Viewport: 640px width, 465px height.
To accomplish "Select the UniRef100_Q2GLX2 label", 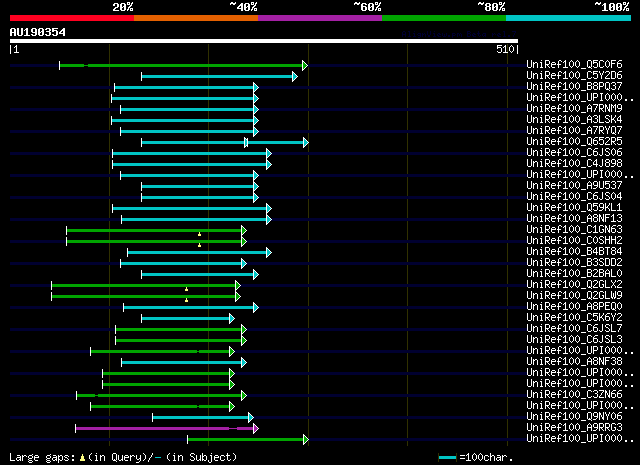I will [x=574, y=285].
